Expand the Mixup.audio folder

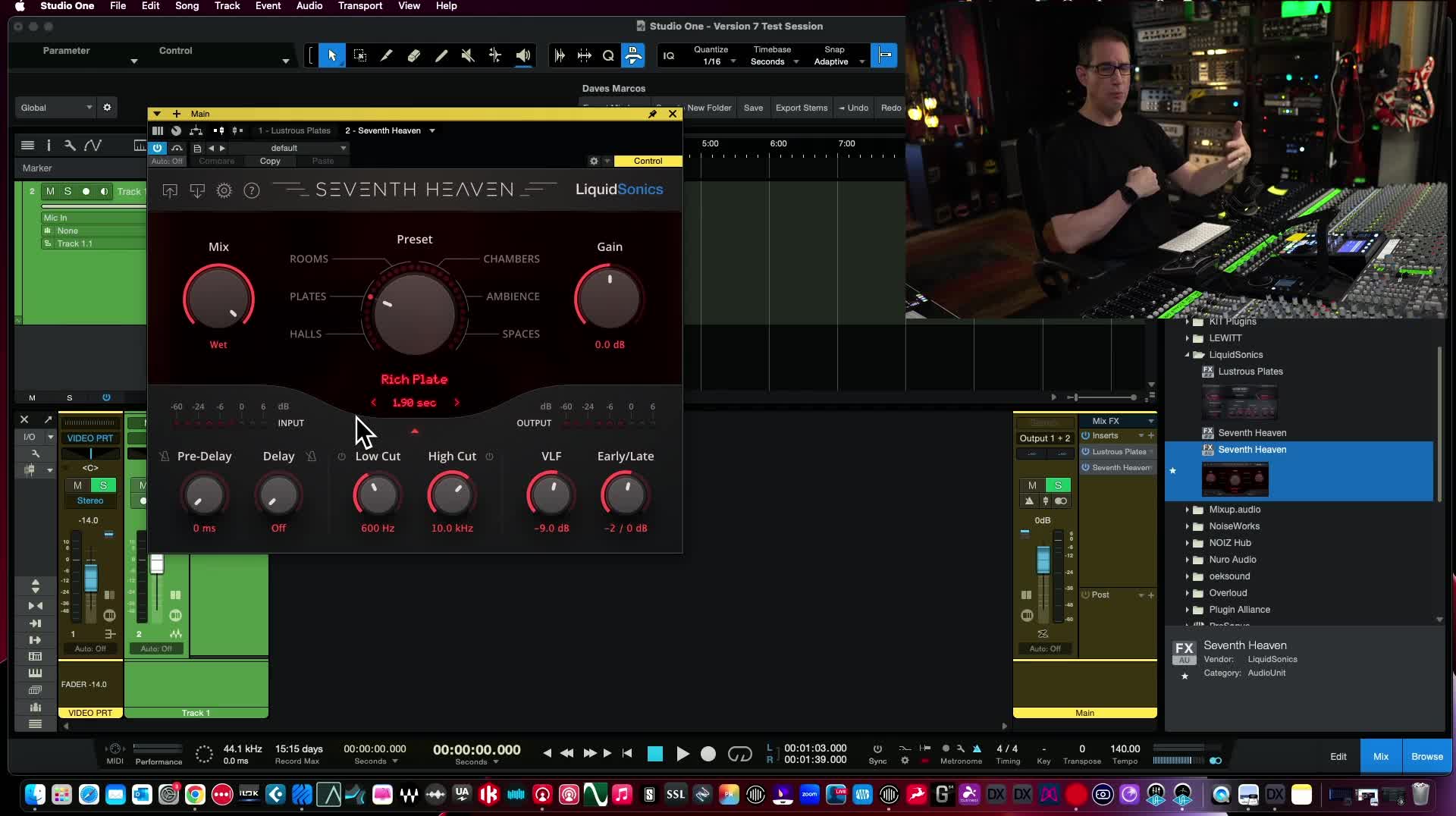[1188, 510]
